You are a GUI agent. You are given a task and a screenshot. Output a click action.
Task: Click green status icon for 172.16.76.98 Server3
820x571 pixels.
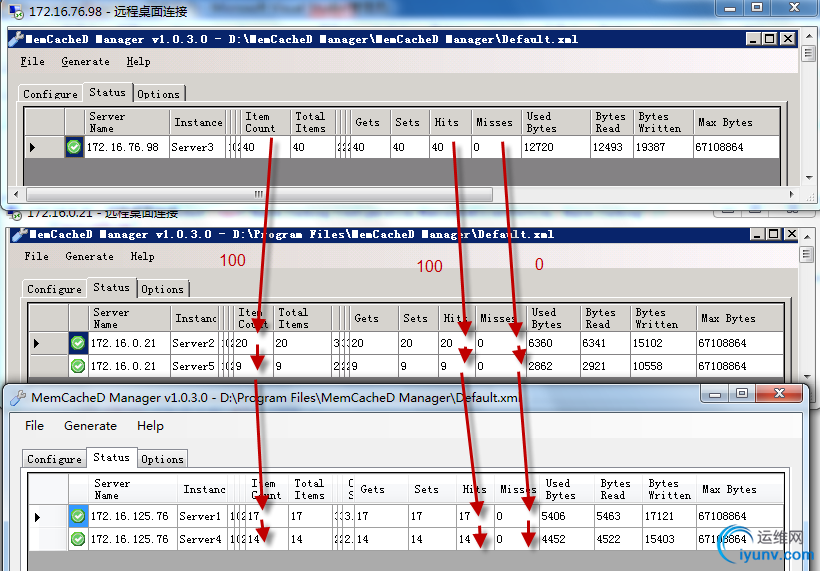[74, 147]
